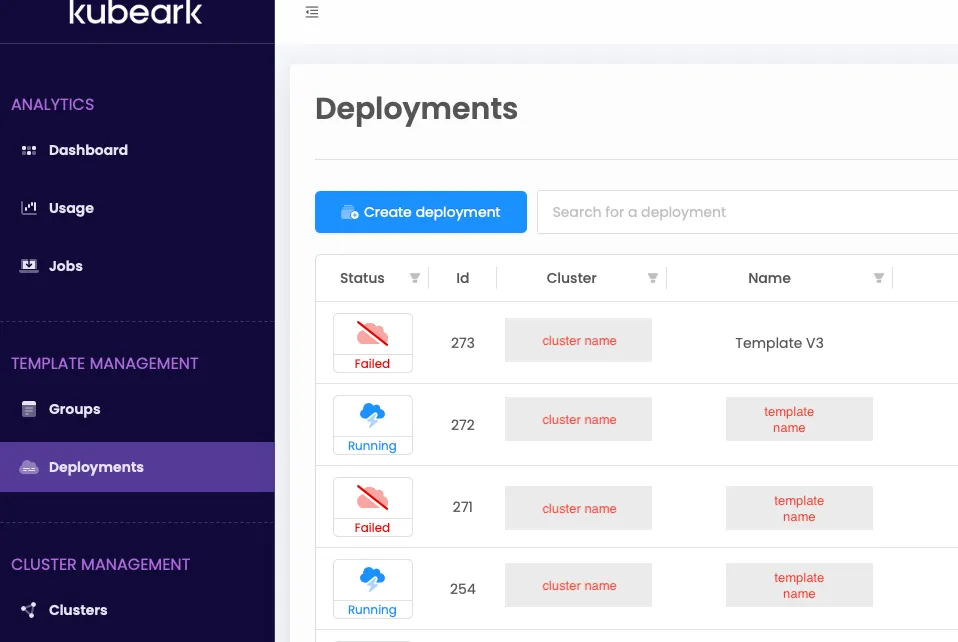Viewport: 958px width, 642px height.
Task: Click the kubeark logo
Action: coord(135,13)
